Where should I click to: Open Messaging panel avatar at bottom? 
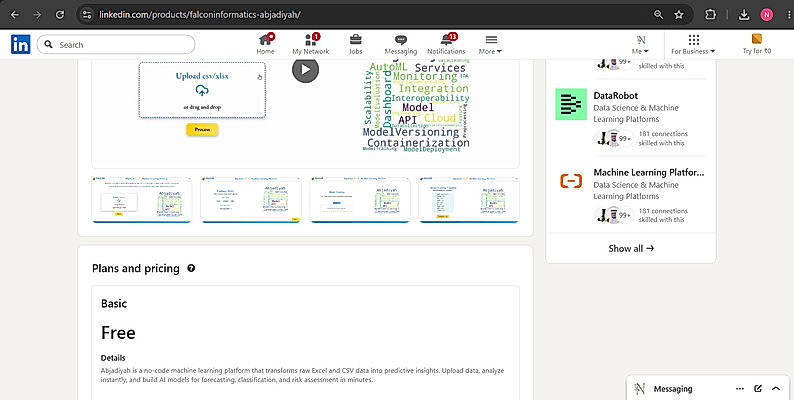point(640,389)
